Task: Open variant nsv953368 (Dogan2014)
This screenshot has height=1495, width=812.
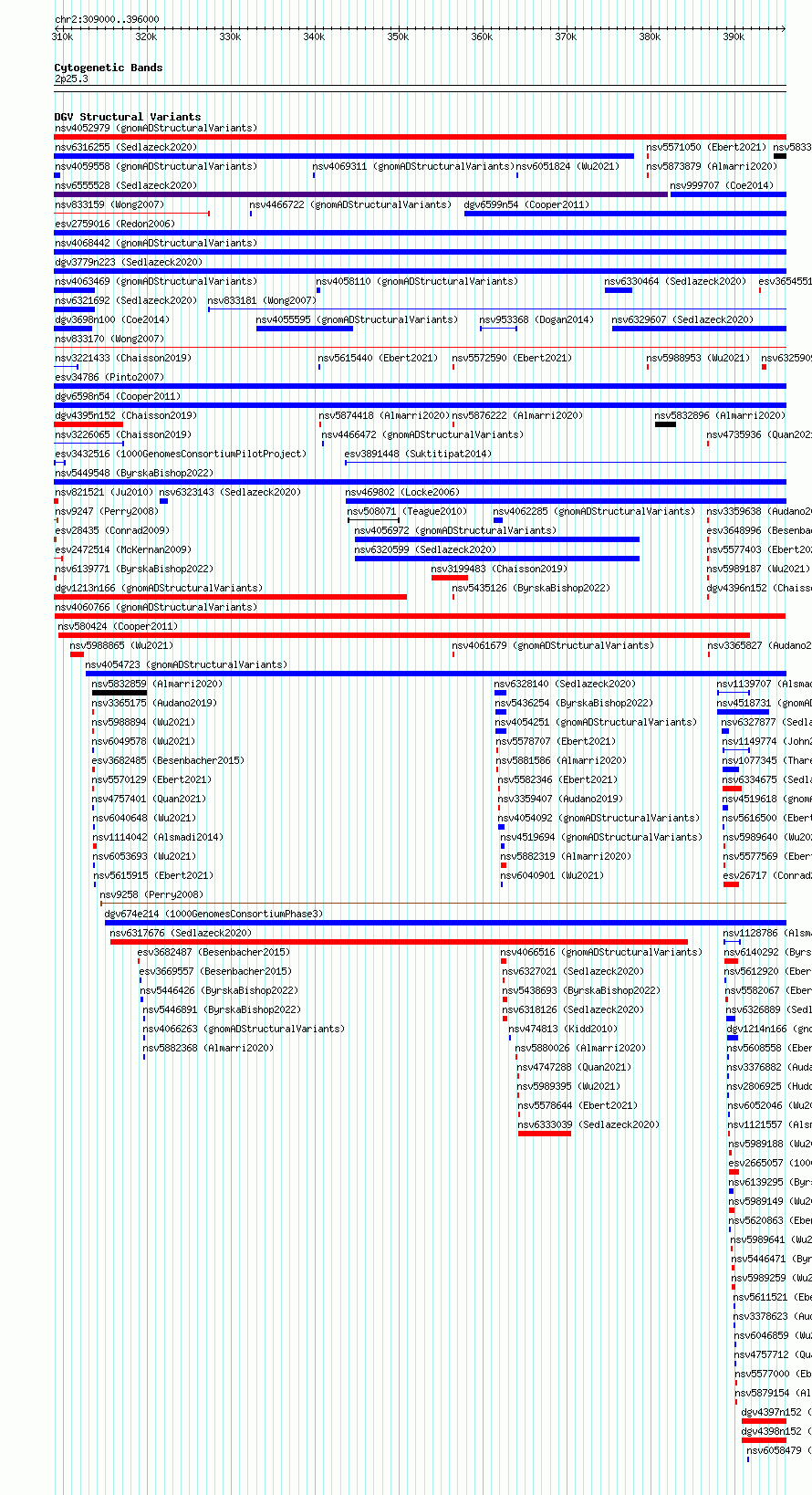Action: coord(536,319)
